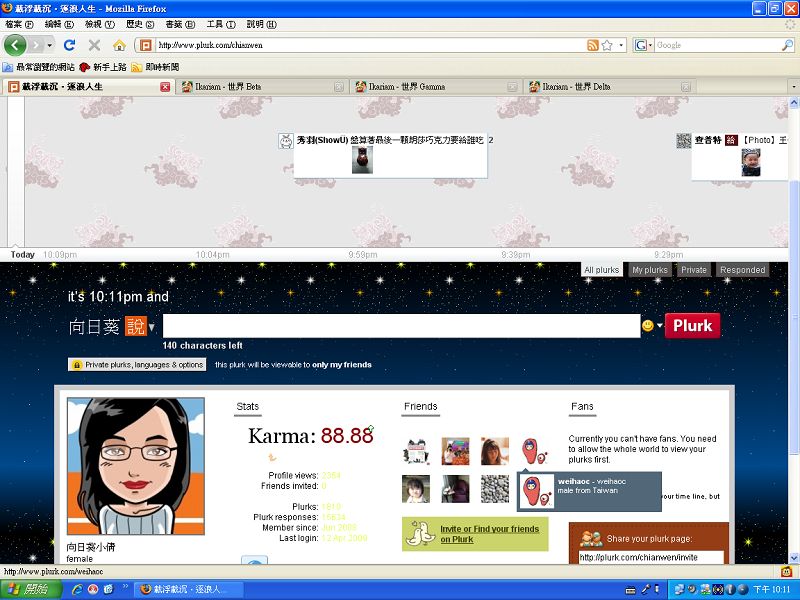Viewport: 800px width, 600px height.
Task: Go to the Firefox home page
Action: 119,45
